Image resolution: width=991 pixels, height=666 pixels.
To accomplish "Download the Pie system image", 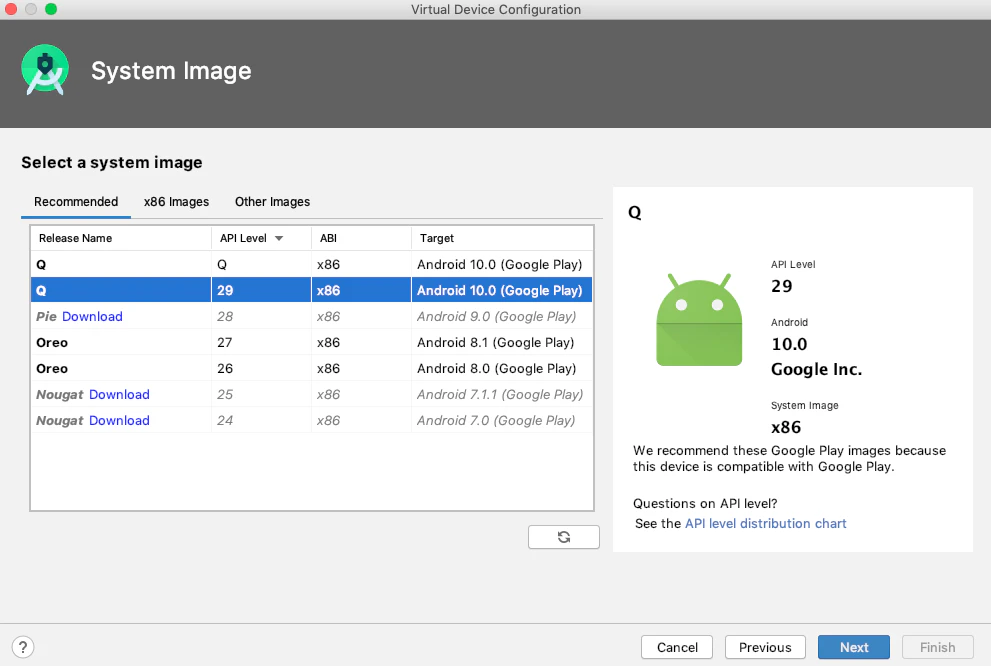I will tap(92, 317).
